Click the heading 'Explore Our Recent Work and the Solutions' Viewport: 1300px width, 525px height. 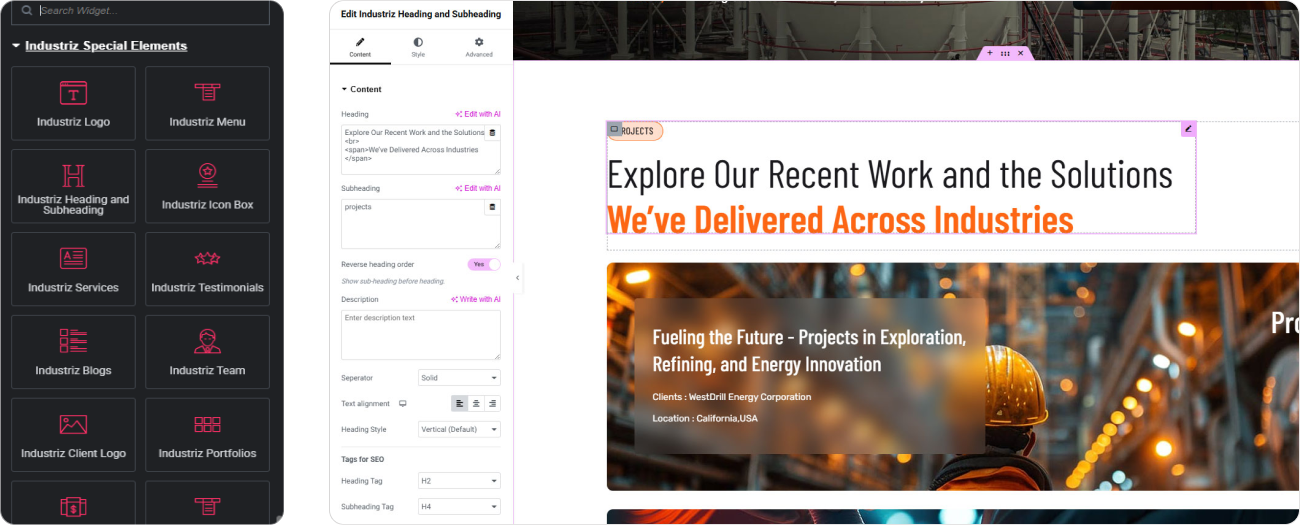click(x=890, y=175)
